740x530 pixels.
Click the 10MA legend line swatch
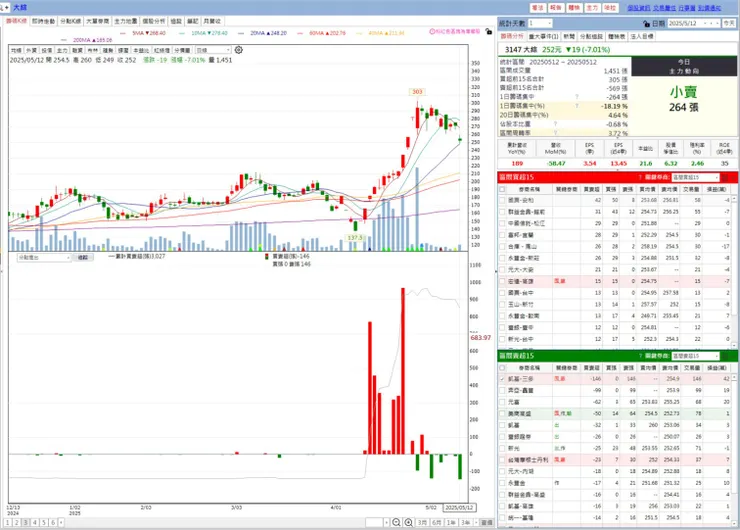pyautogui.click(x=182, y=34)
